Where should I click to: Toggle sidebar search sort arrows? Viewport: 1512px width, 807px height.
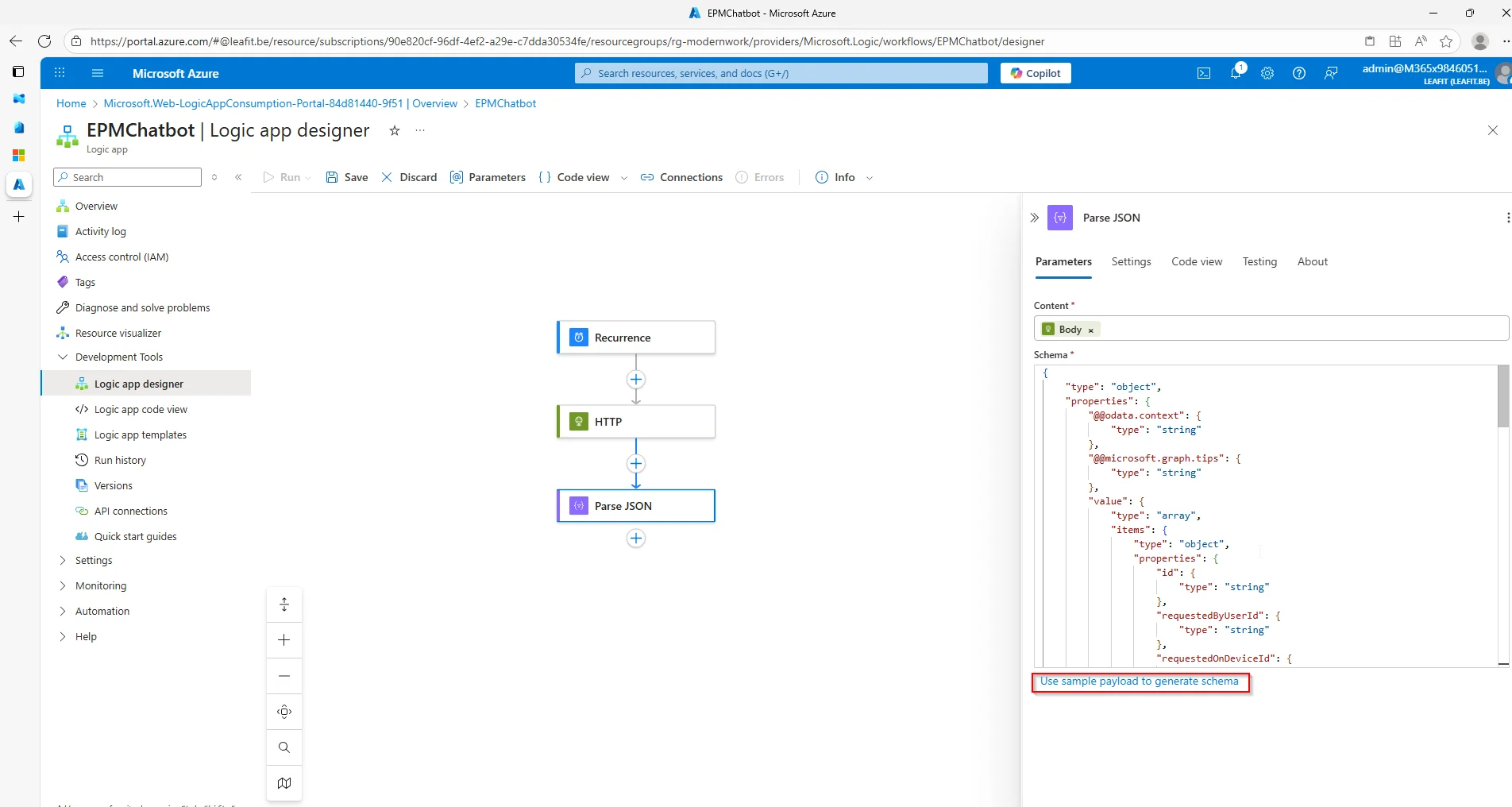coord(214,177)
